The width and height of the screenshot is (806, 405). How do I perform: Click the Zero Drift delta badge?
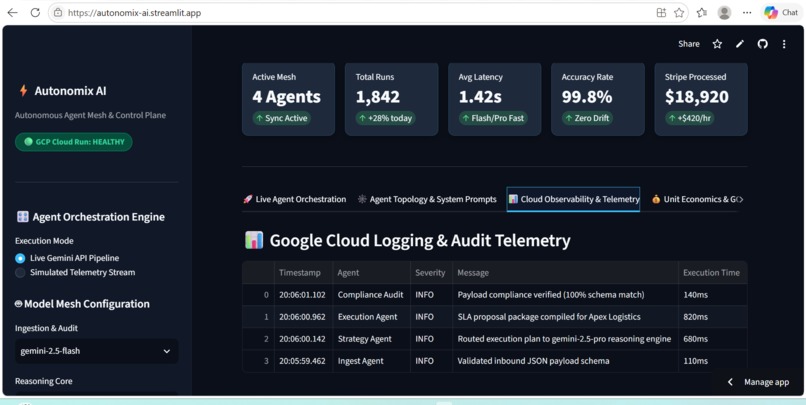(x=587, y=118)
